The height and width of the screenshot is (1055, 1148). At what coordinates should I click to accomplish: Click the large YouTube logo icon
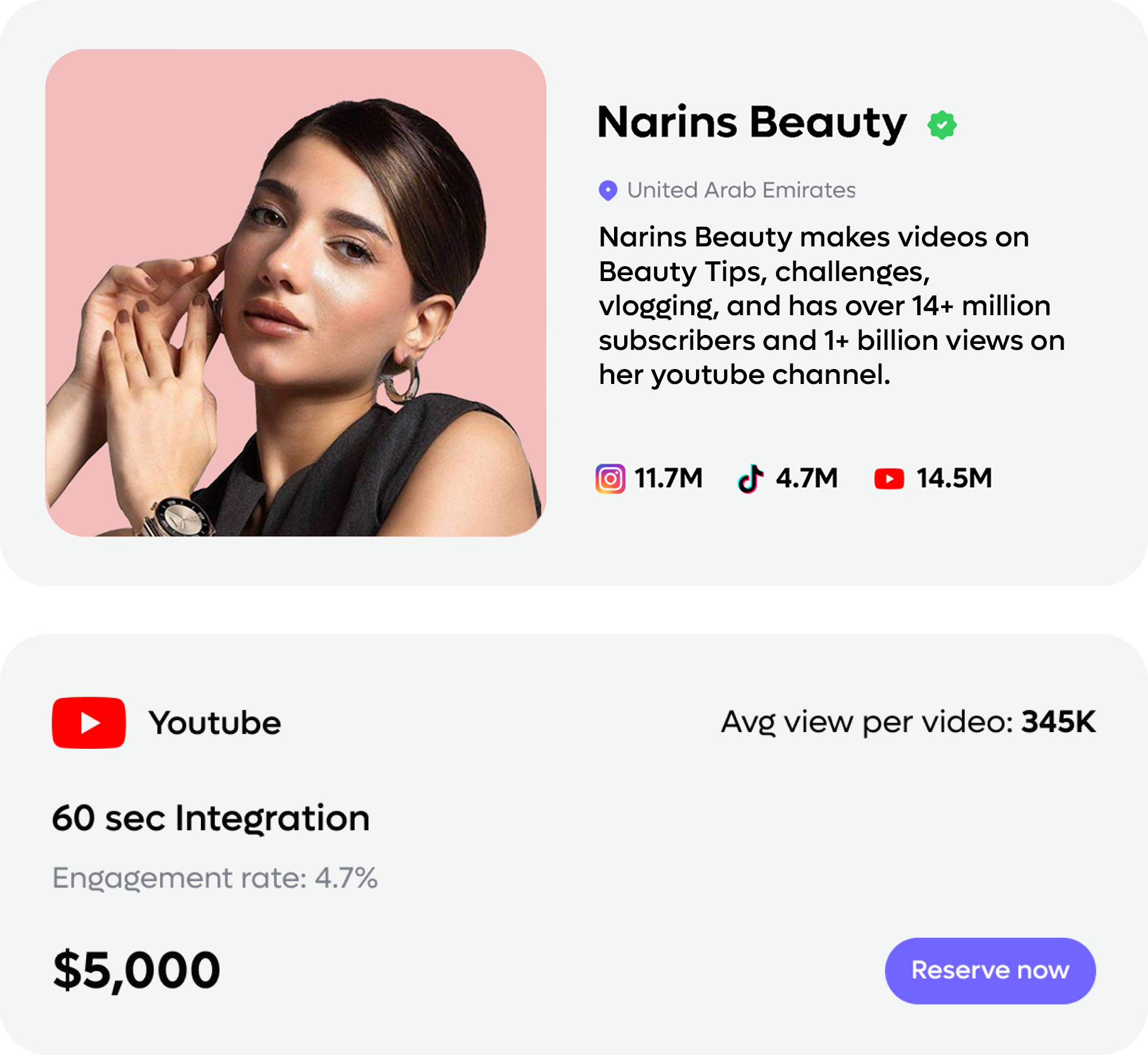pos(88,722)
